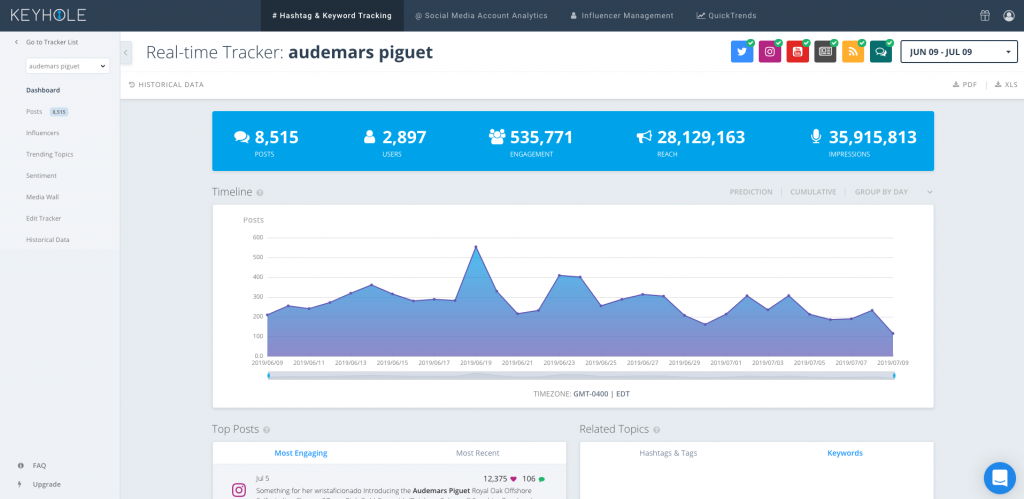This screenshot has height=499, width=1024.
Task: Click the 35,915,813 IMPRESSIONS stat
Action: click(863, 143)
